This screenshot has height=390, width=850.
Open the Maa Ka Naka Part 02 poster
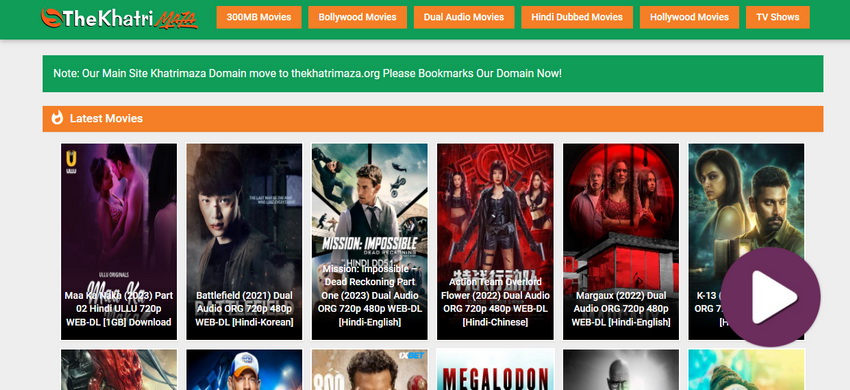click(x=119, y=241)
